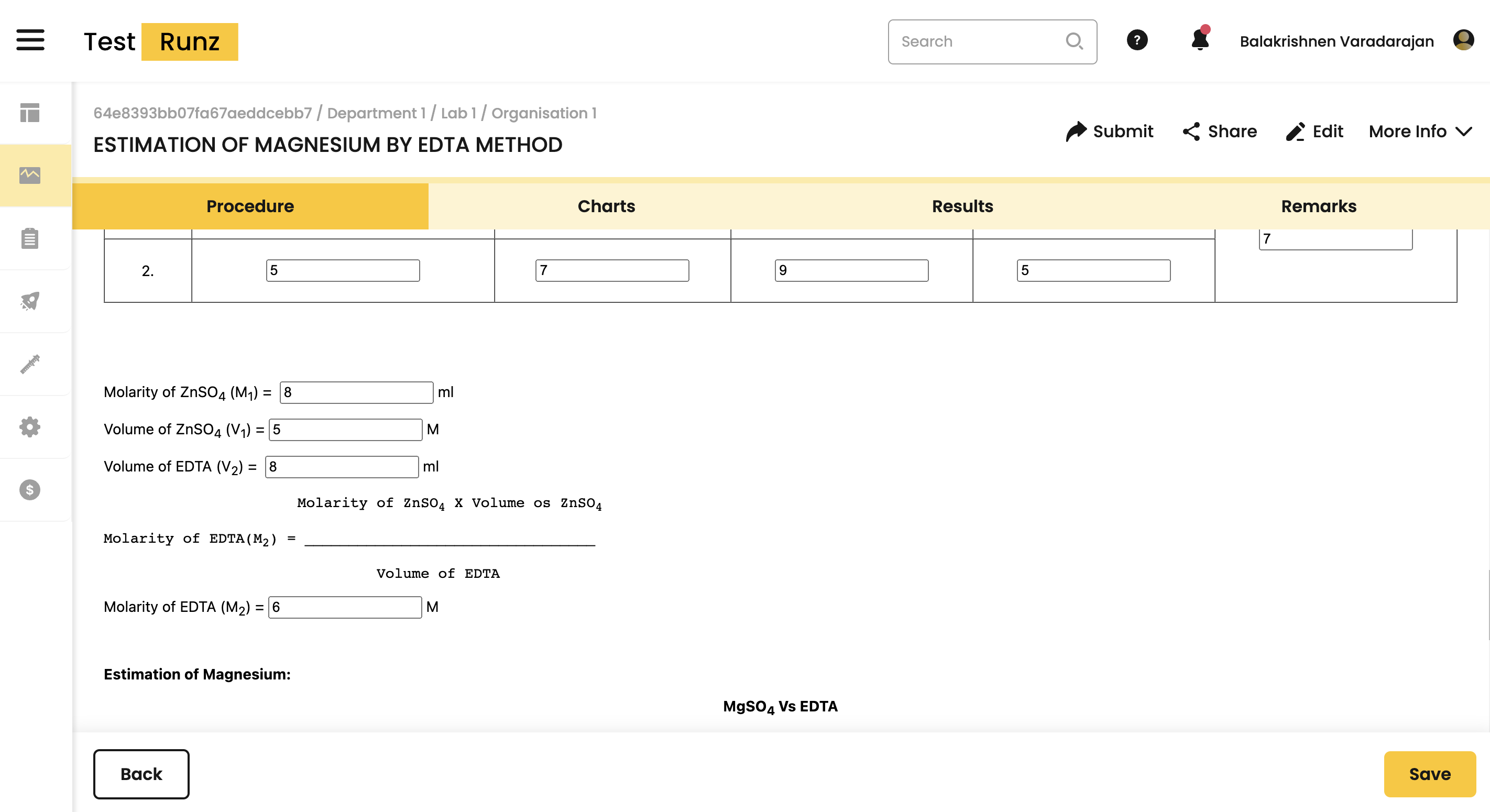Image resolution: width=1490 pixels, height=812 pixels.
Task: Click the Share button
Action: click(x=1219, y=131)
